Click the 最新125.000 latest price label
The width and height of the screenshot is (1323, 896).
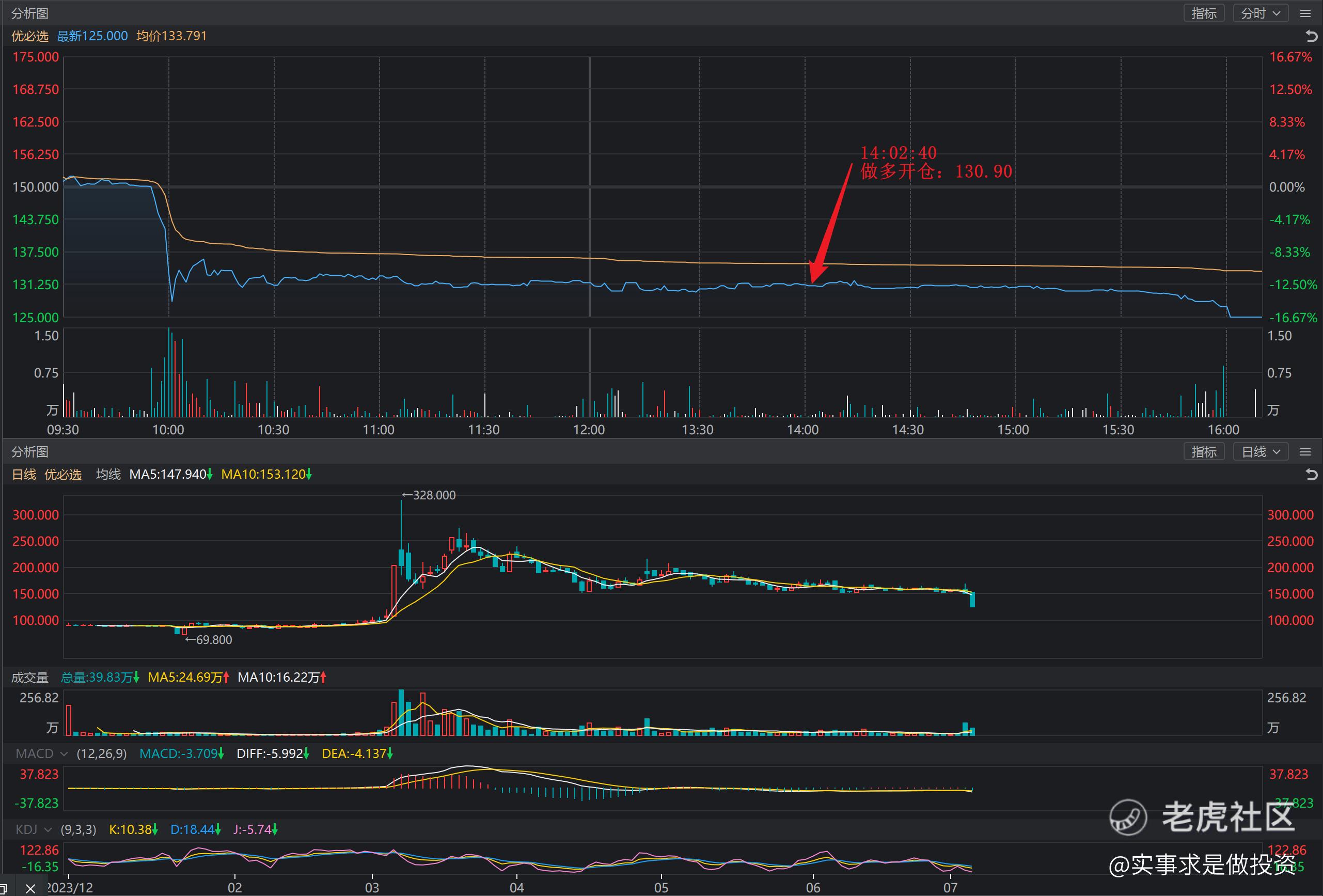92,37
